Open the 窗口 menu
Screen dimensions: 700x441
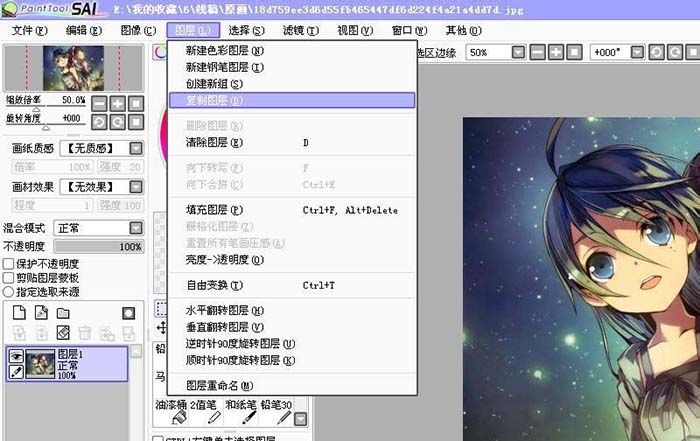tap(409, 30)
